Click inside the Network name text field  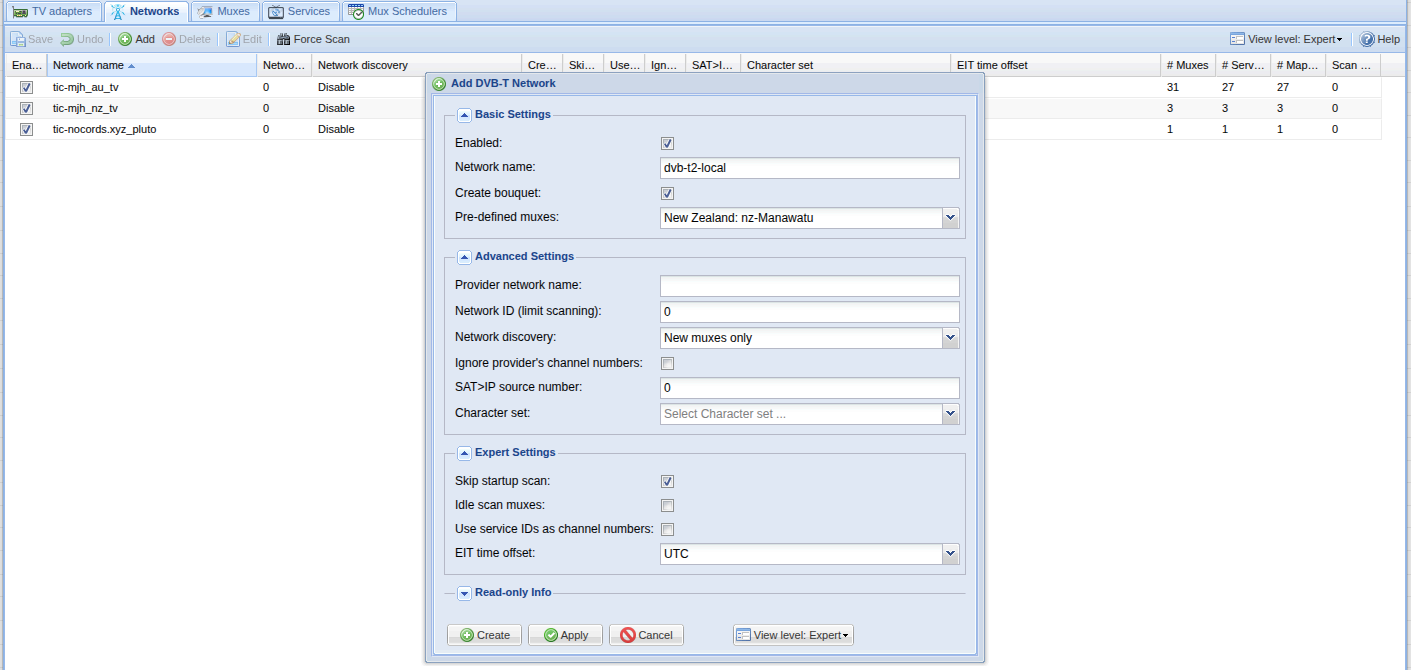809,168
